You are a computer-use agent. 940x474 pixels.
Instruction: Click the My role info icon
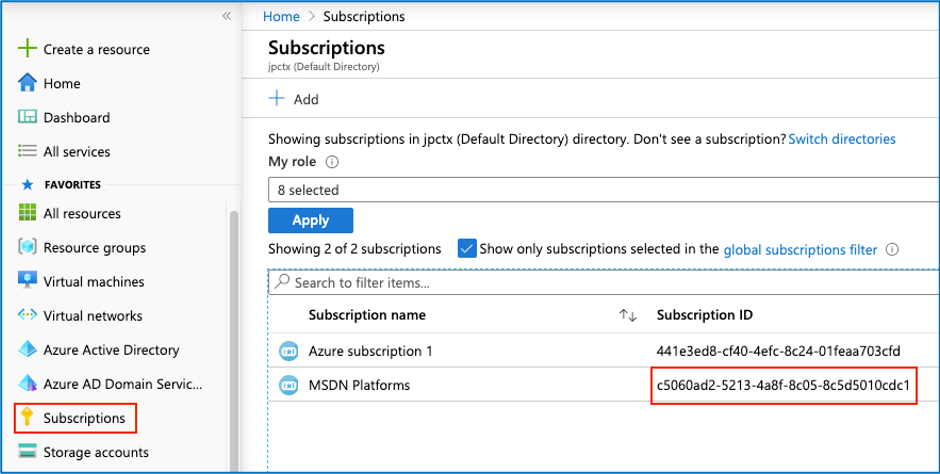coord(333,162)
